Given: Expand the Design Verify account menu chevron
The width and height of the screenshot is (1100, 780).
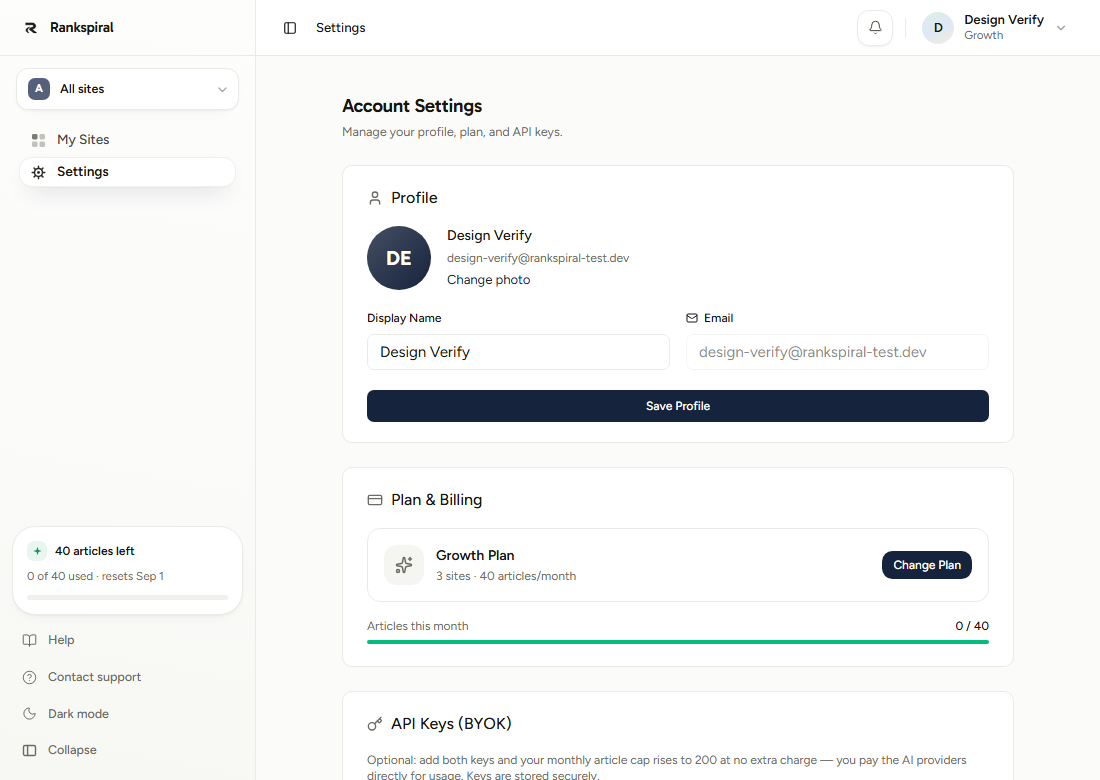Looking at the screenshot, I should tap(1061, 28).
